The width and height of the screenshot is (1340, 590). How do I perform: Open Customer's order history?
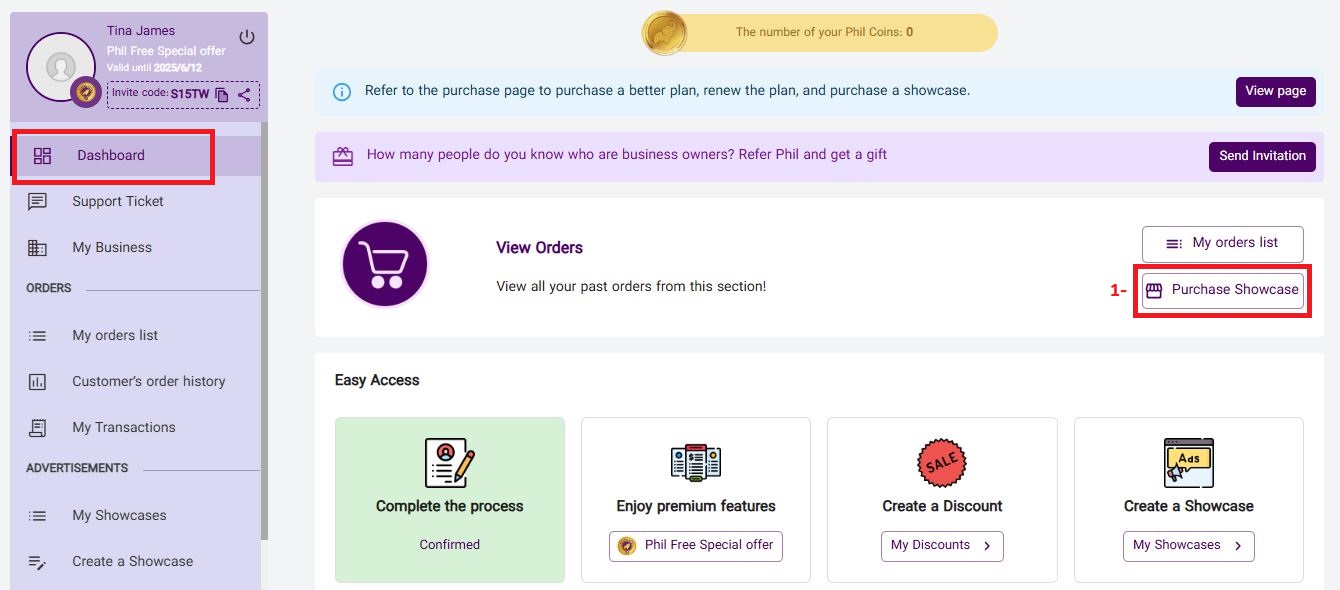148,382
